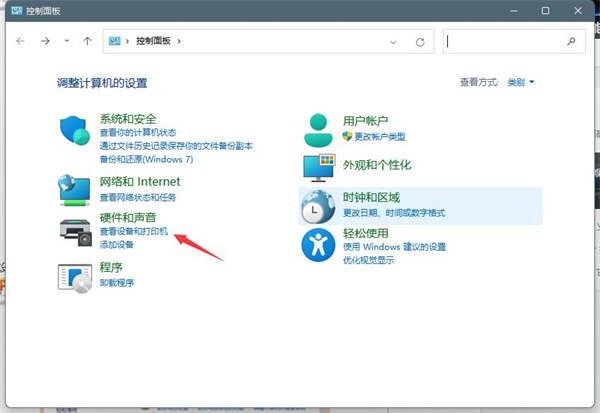Screen dimensions: 600x413
Task: Click 控制面板 breadcrumb in address bar
Action: 154,42
